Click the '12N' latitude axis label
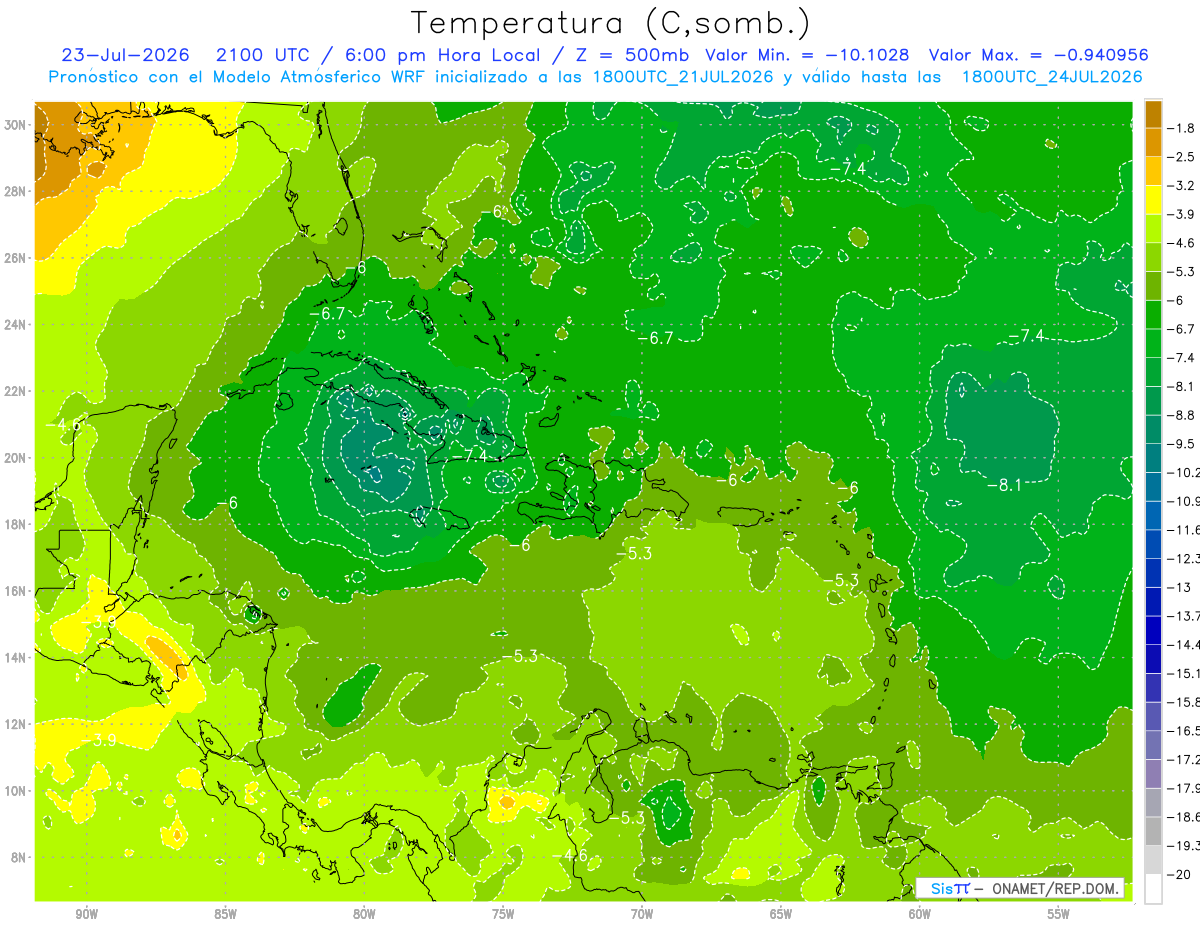This screenshot has height=927, width=1200. click(x=17, y=724)
